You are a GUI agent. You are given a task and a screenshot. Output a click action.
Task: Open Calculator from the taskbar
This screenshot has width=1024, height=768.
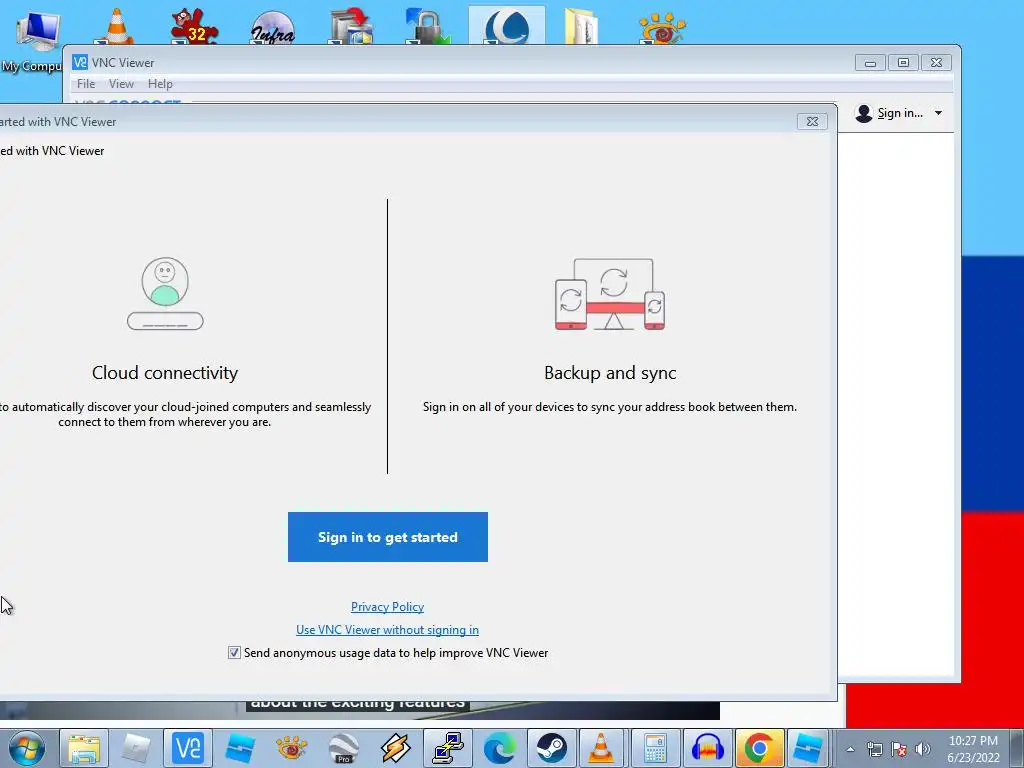coord(655,748)
